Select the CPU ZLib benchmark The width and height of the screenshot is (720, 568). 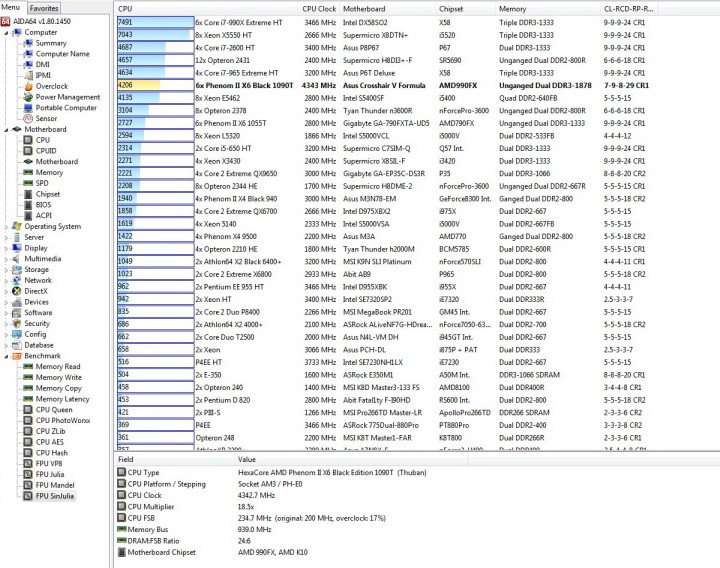[51, 431]
